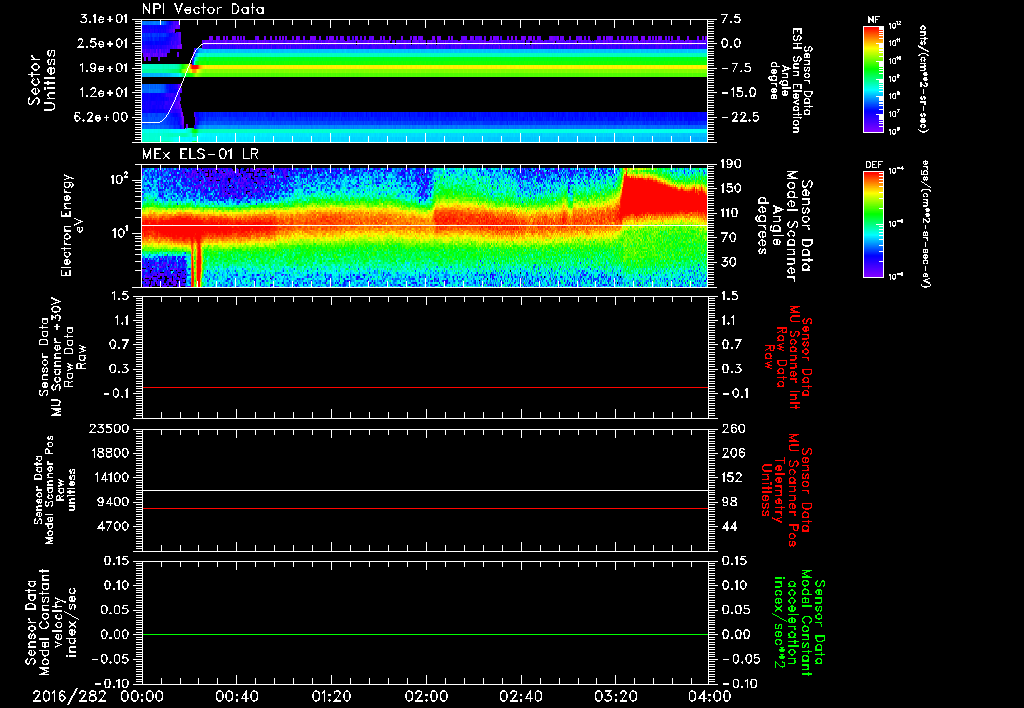This screenshot has width=1024, height=708.
Task: Click the 206 telemetry tick value
Action: coord(731,453)
